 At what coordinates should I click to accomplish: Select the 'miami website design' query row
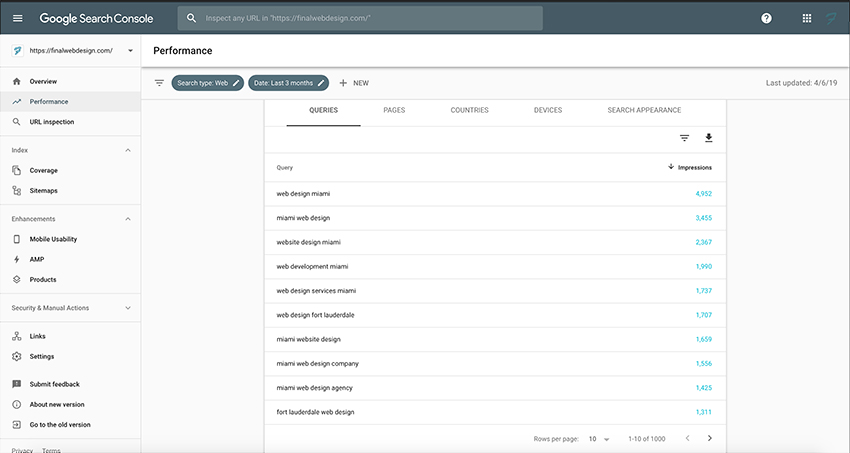coord(495,339)
